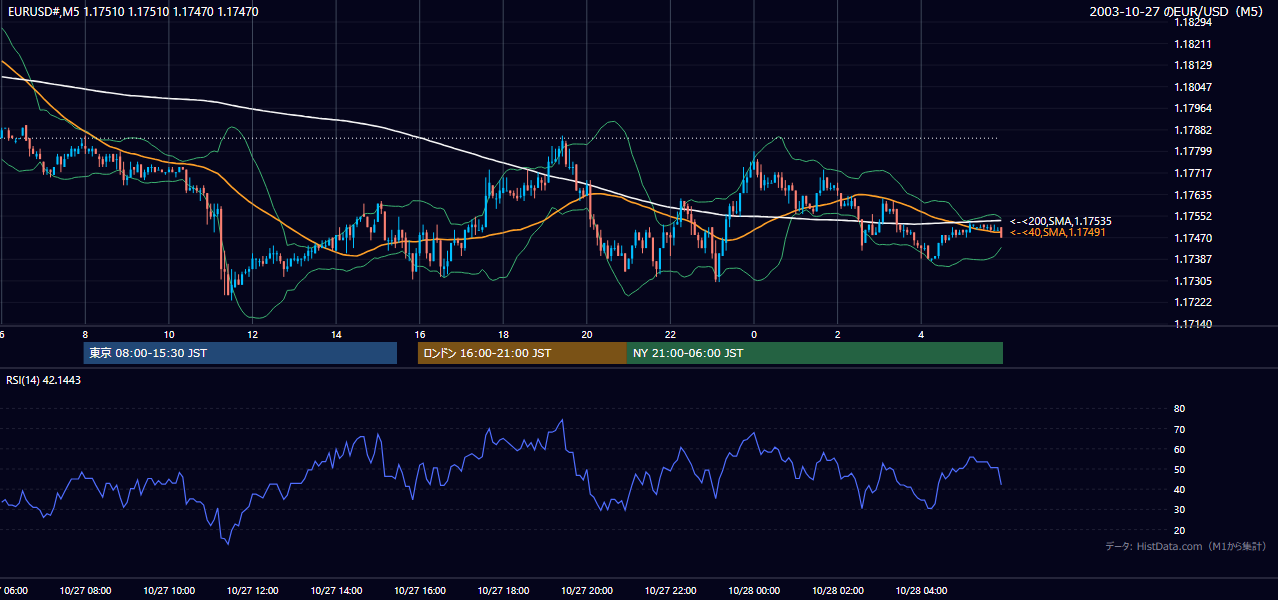
Task: Click hour tick 10 below the price chart
Action: click(169, 334)
